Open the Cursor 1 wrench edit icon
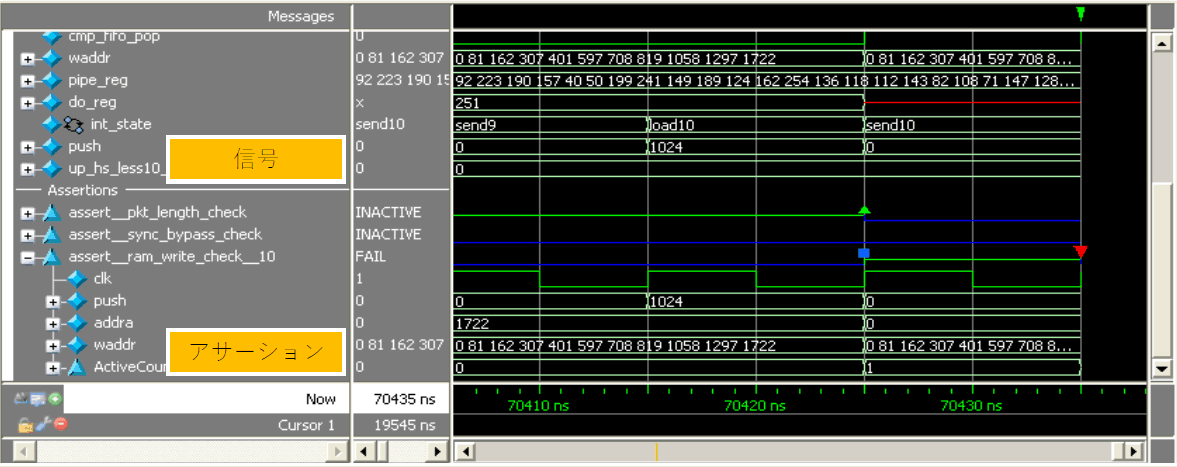The width and height of the screenshot is (1177, 467). [x=43, y=424]
